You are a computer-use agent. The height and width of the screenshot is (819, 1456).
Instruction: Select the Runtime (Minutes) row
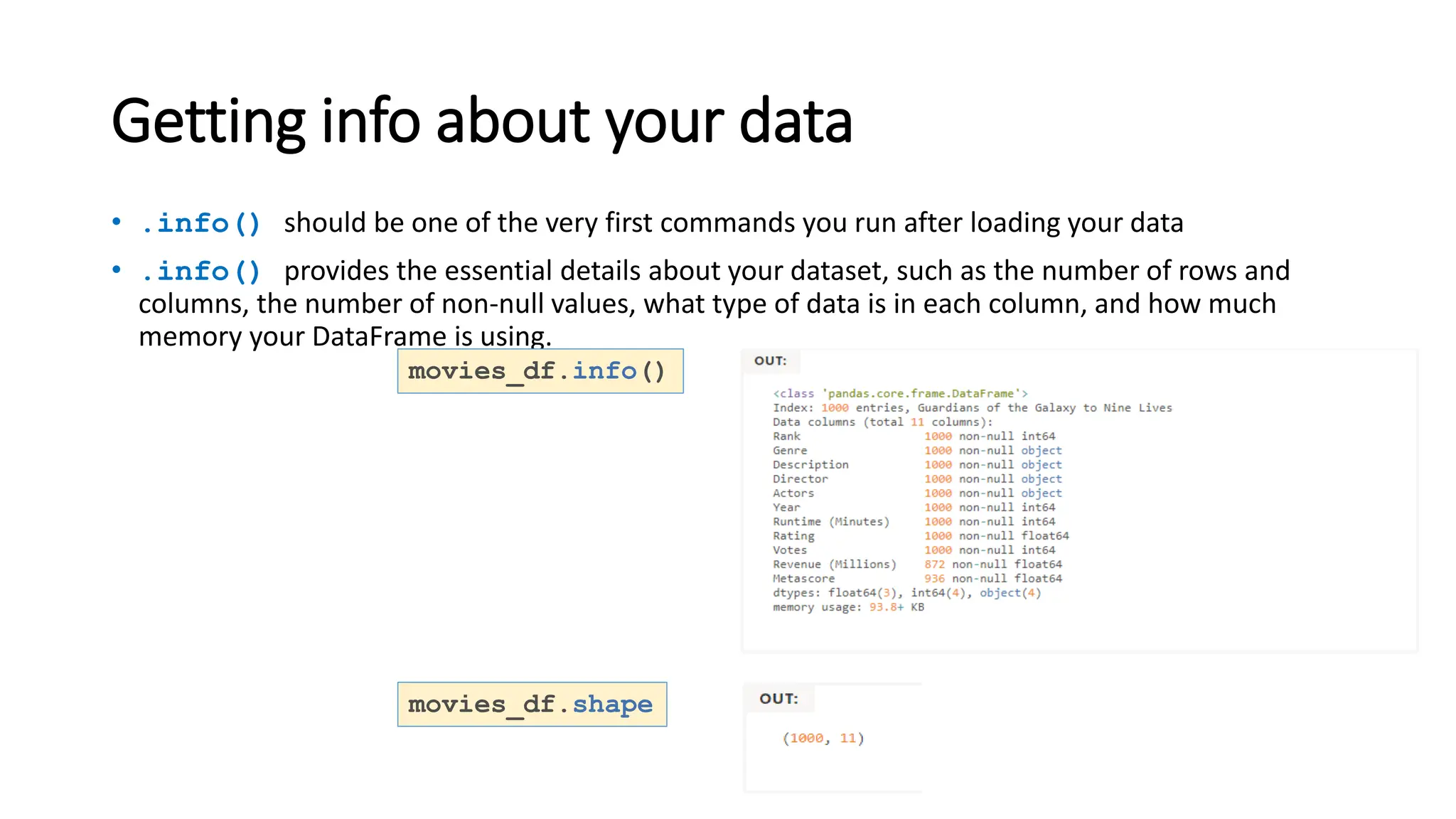coord(914,521)
